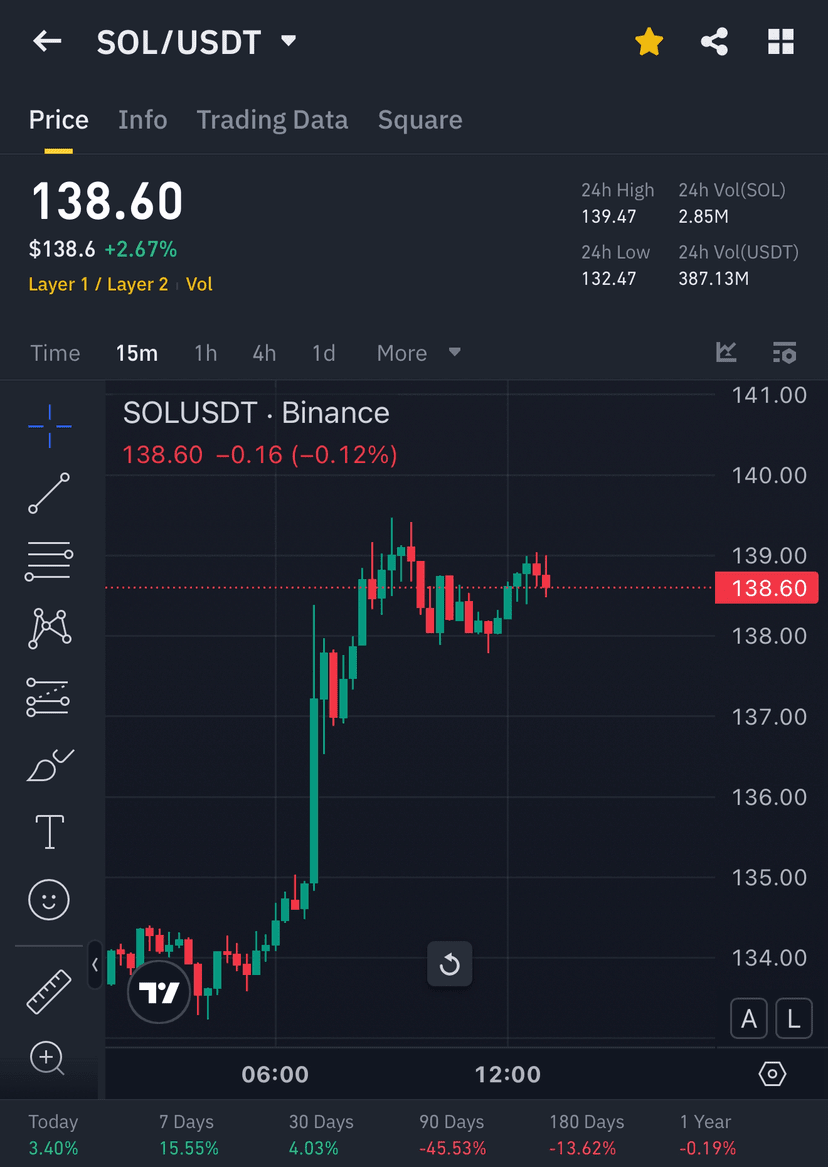Tap the 24h High value 139.47

pos(609,217)
